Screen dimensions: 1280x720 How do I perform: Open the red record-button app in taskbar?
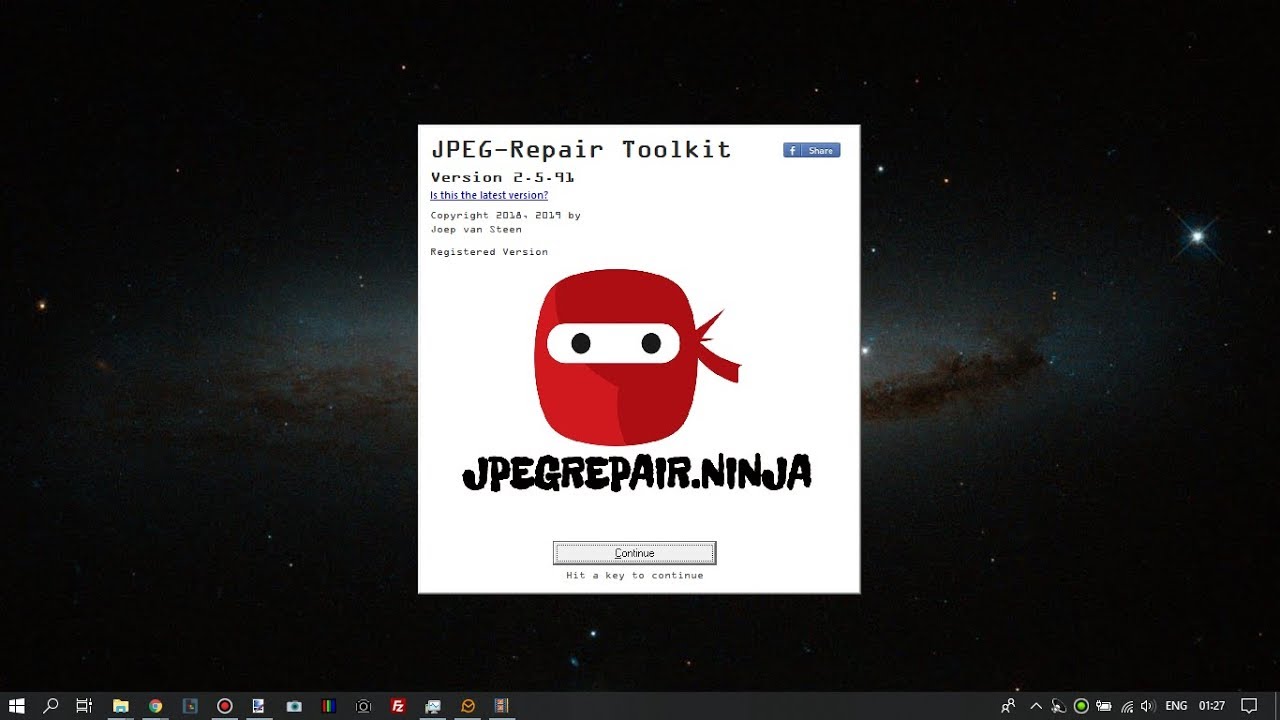point(225,706)
